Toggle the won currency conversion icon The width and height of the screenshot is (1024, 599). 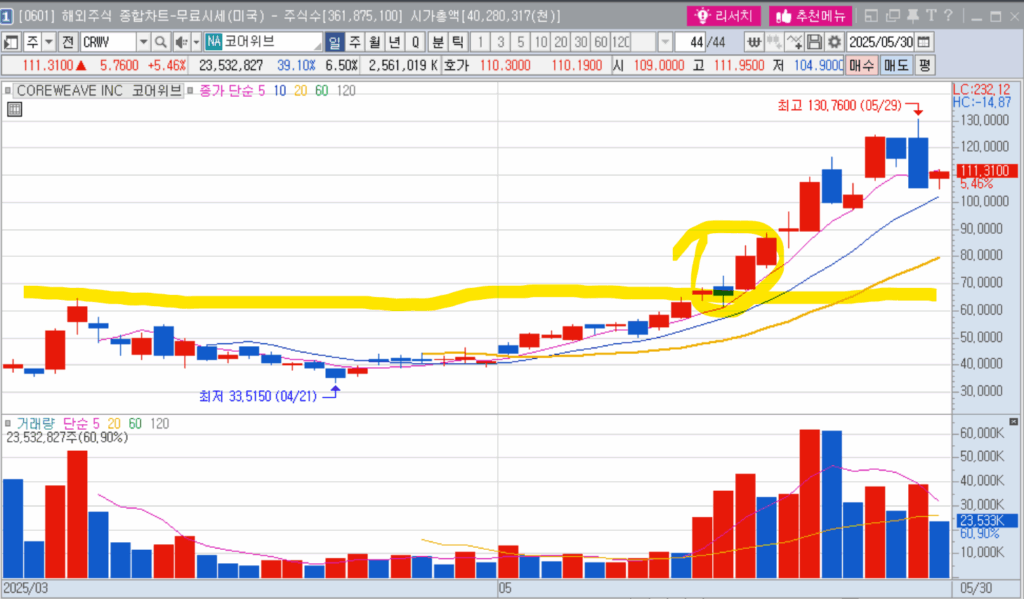[x=754, y=42]
